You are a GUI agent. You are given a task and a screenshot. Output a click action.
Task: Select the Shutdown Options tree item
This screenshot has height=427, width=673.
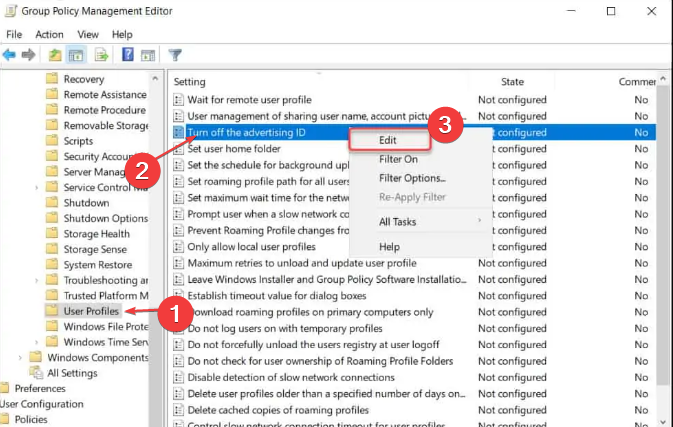click(106, 218)
